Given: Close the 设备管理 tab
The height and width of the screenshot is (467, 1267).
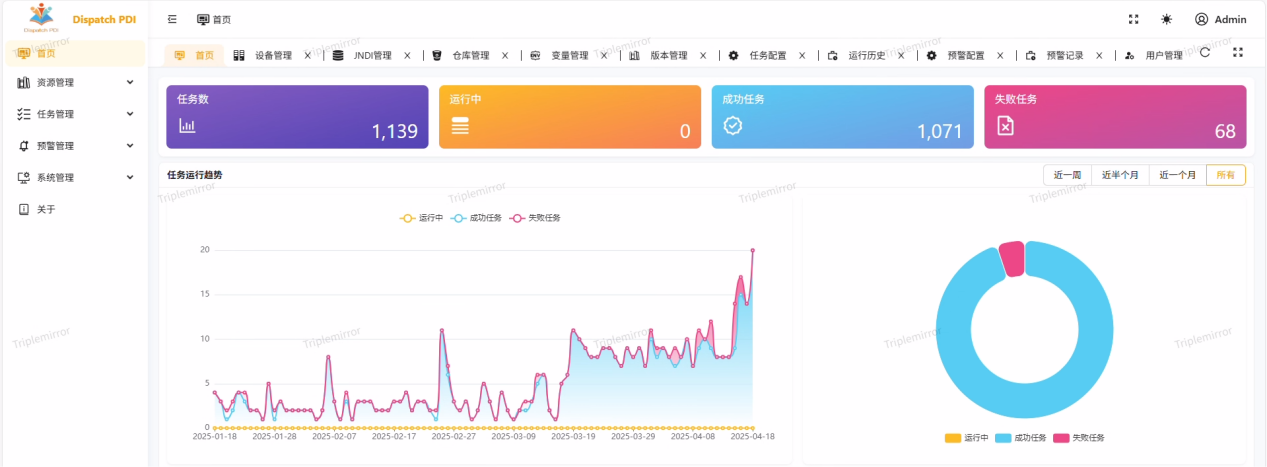Looking at the screenshot, I should click(307, 56).
